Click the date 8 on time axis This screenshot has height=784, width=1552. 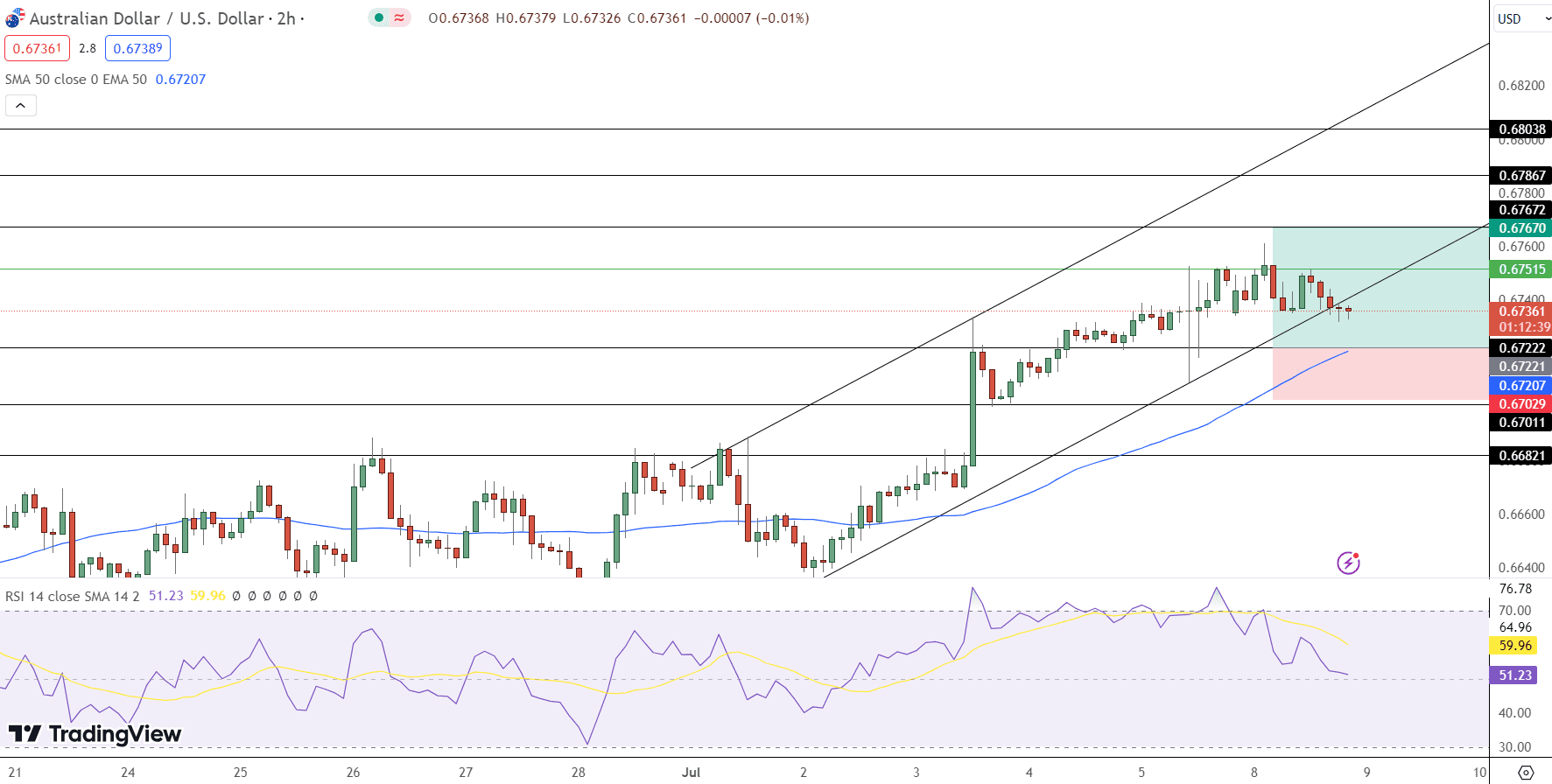click(1254, 773)
